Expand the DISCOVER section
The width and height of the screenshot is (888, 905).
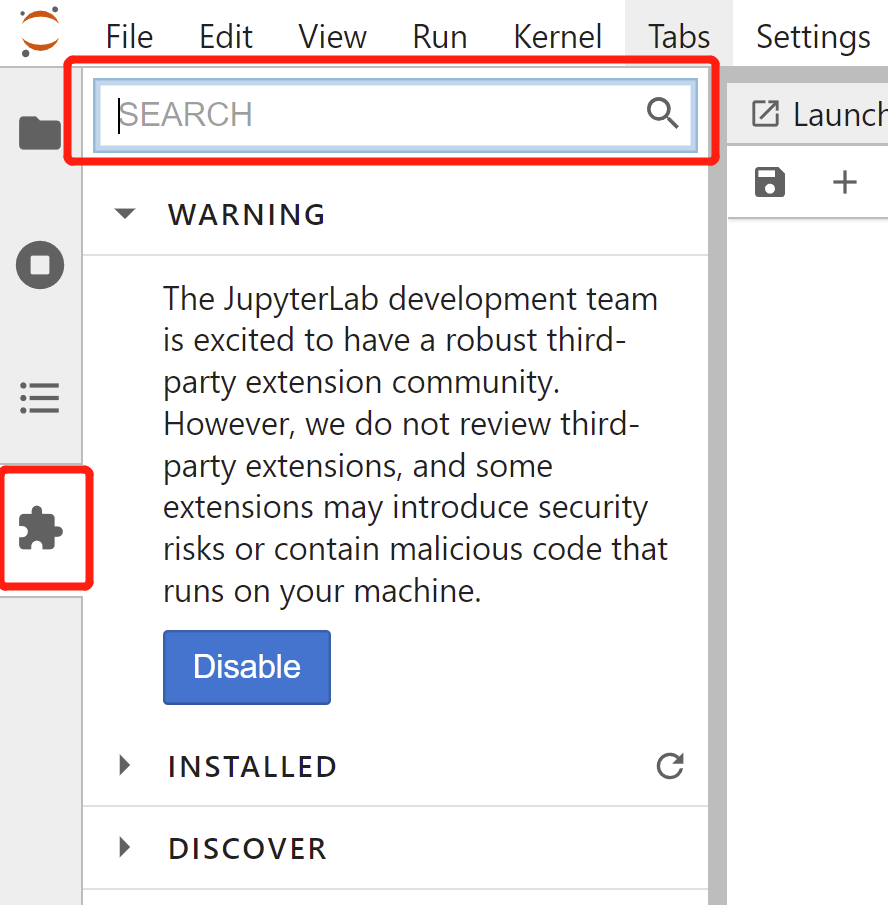click(125, 849)
